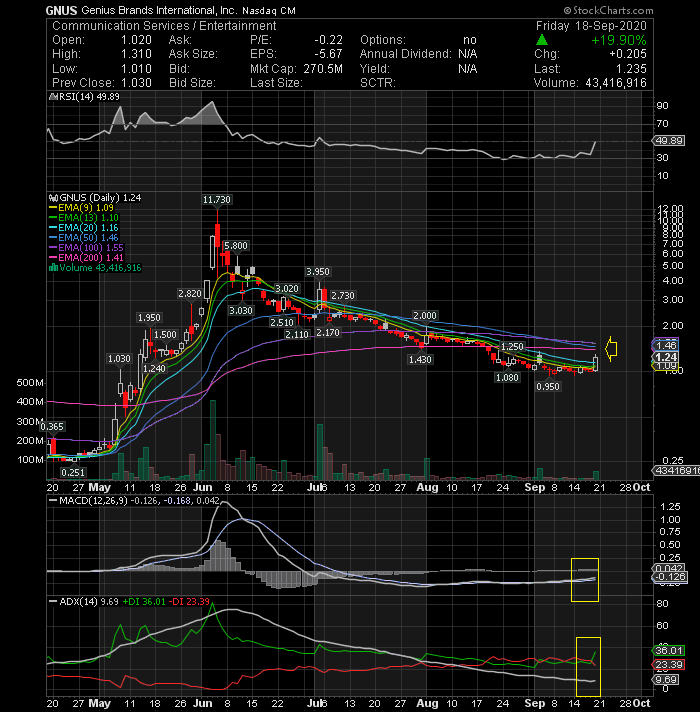Click the 11.730 peak price label
This screenshot has height=712, width=700.
coord(217,200)
